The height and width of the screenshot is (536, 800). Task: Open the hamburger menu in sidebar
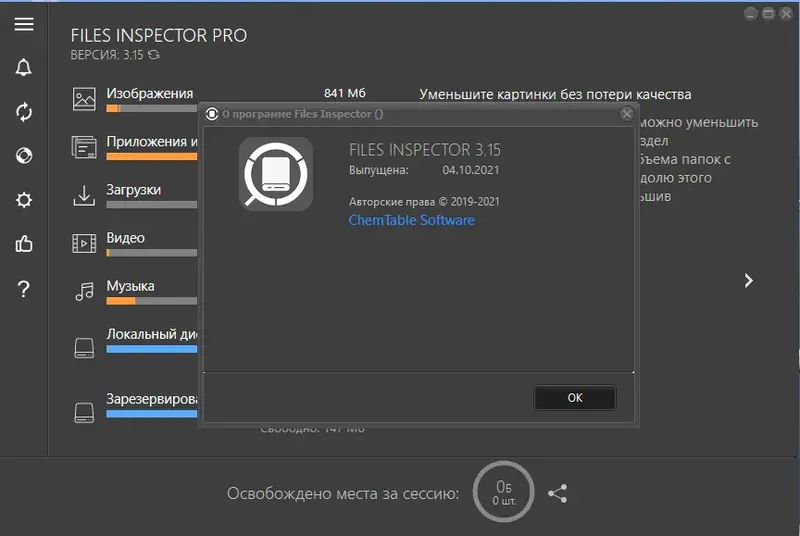(24, 24)
